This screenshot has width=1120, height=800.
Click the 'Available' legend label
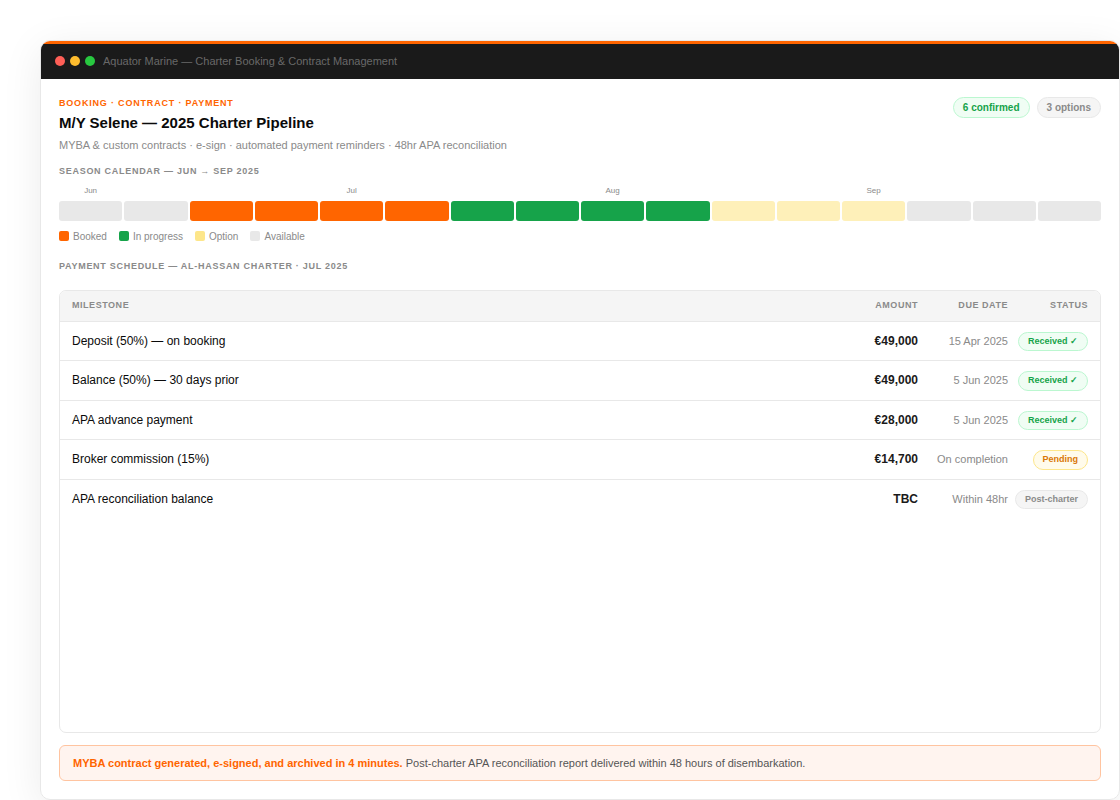click(284, 236)
